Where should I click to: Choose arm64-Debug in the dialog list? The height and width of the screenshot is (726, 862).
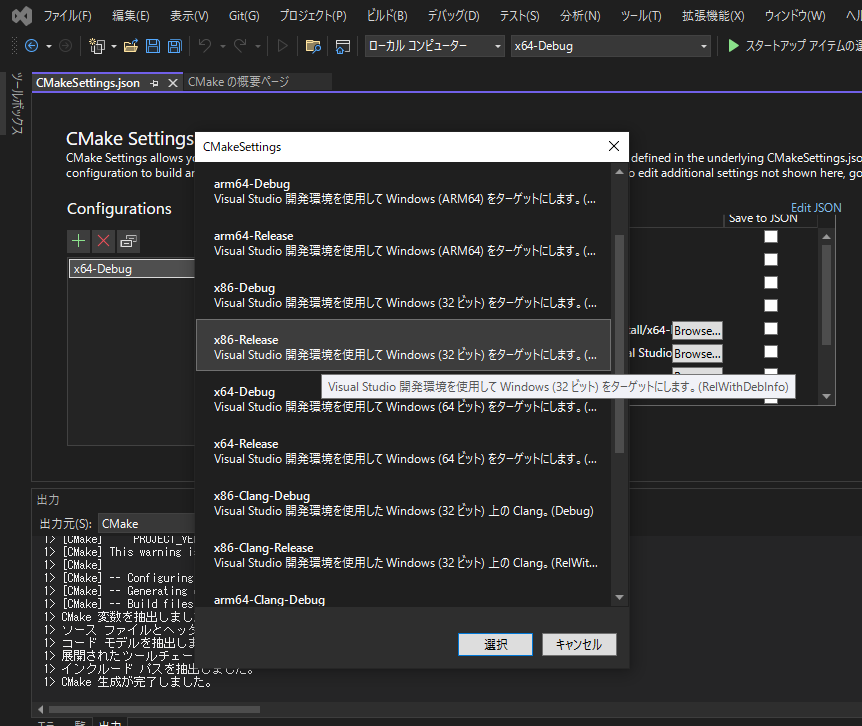(x=404, y=191)
